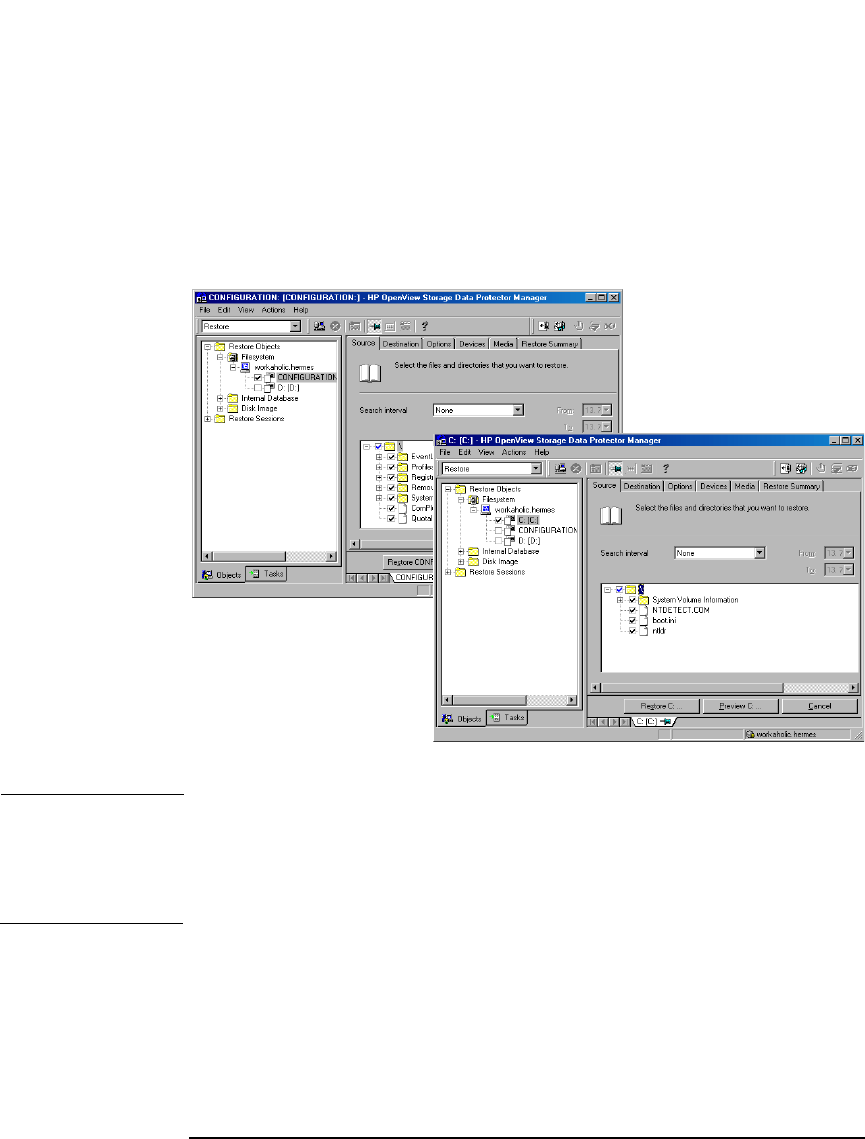Click the NTDETECT.COM file icon
This screenshot has width=865, height=1139.
[643, 610]
